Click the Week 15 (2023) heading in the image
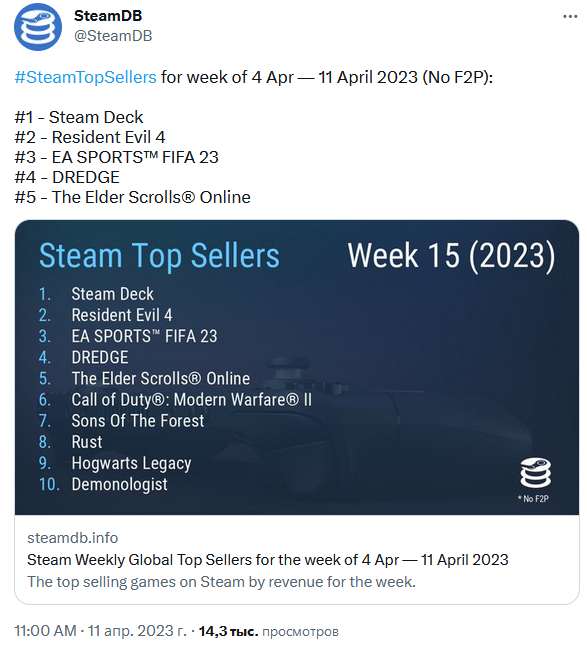The image size is (587, 655). click(x=451, y=255)
